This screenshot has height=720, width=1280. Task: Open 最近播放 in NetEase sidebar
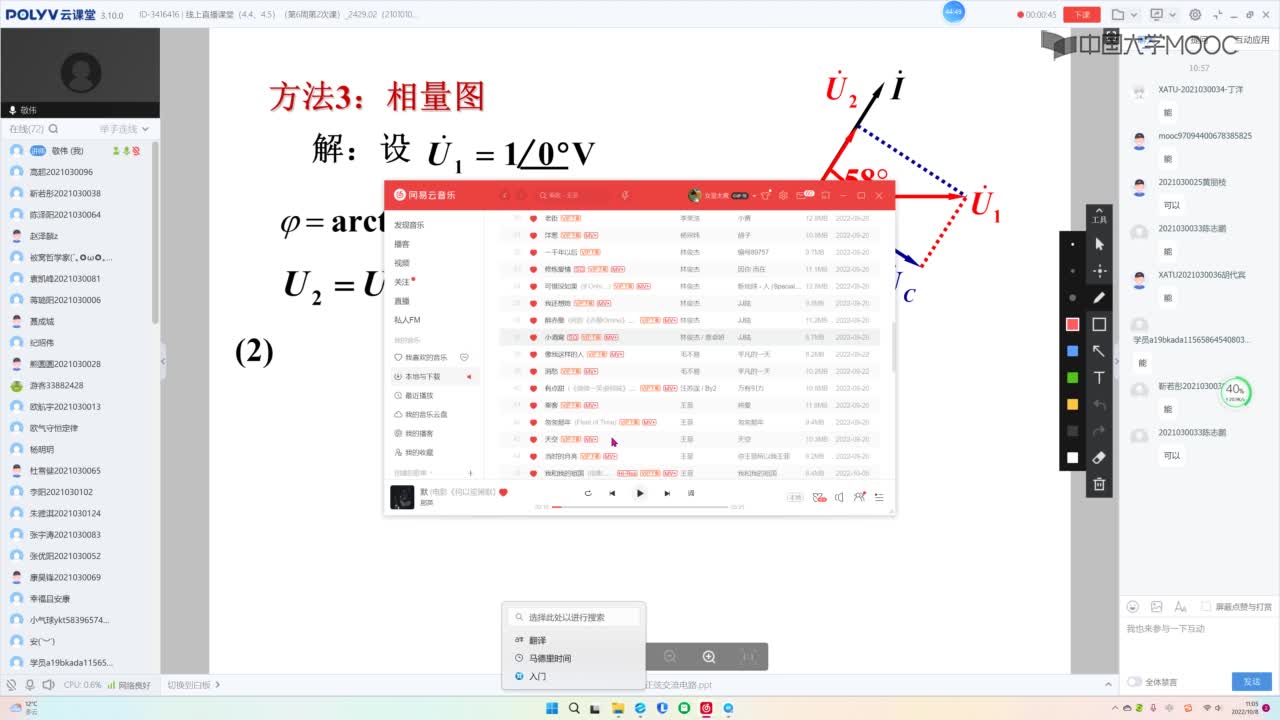420,395
